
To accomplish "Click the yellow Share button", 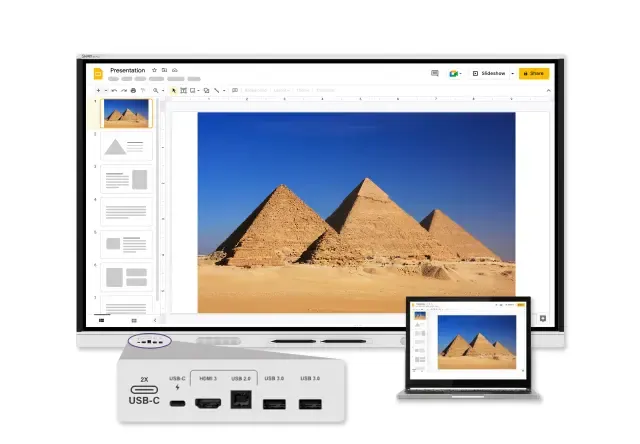I will (x=534, y=73).
